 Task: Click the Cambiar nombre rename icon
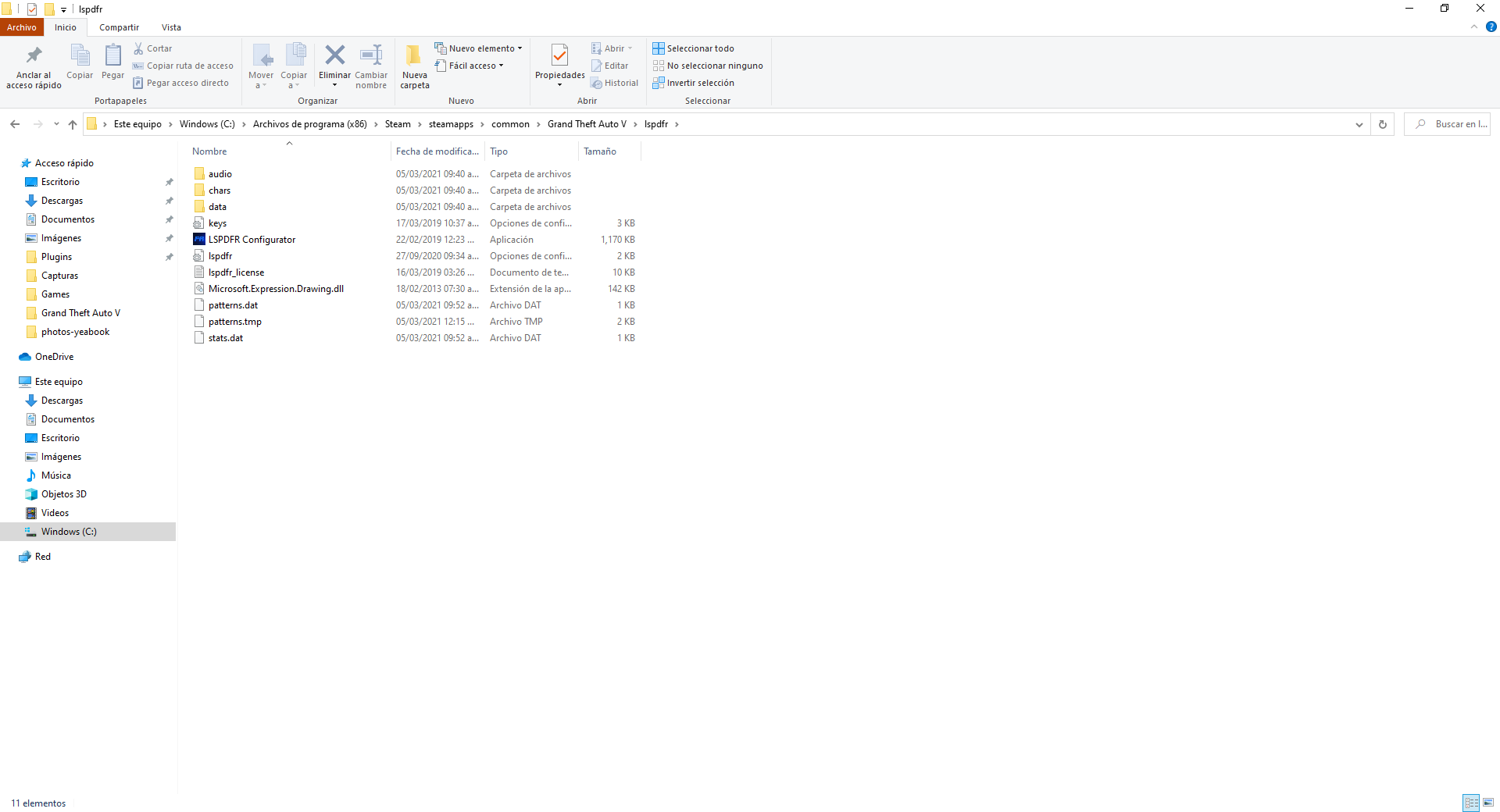click(371, 55)
